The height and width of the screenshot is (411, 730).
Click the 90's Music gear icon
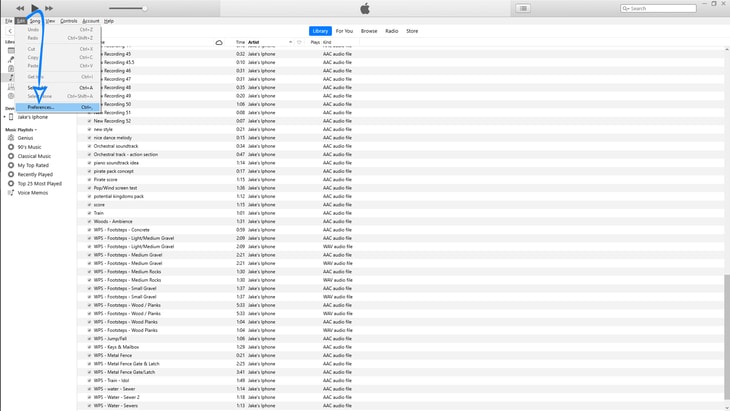(11, 147)
